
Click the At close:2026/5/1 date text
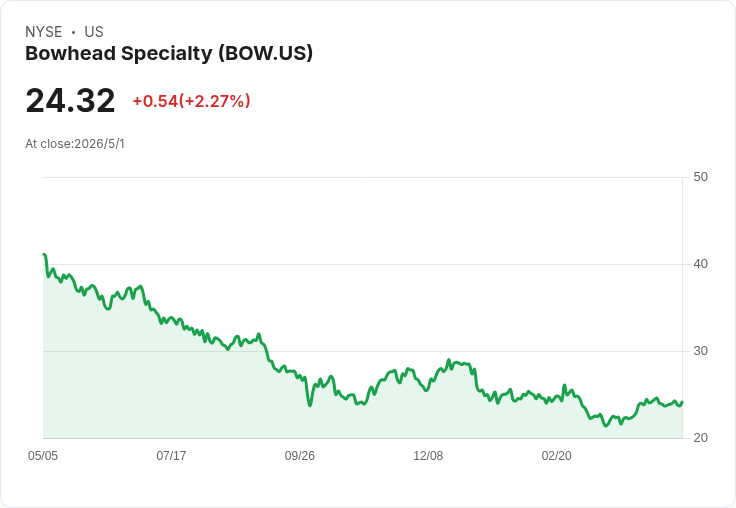pyautogui.click(x=75, y=144)
